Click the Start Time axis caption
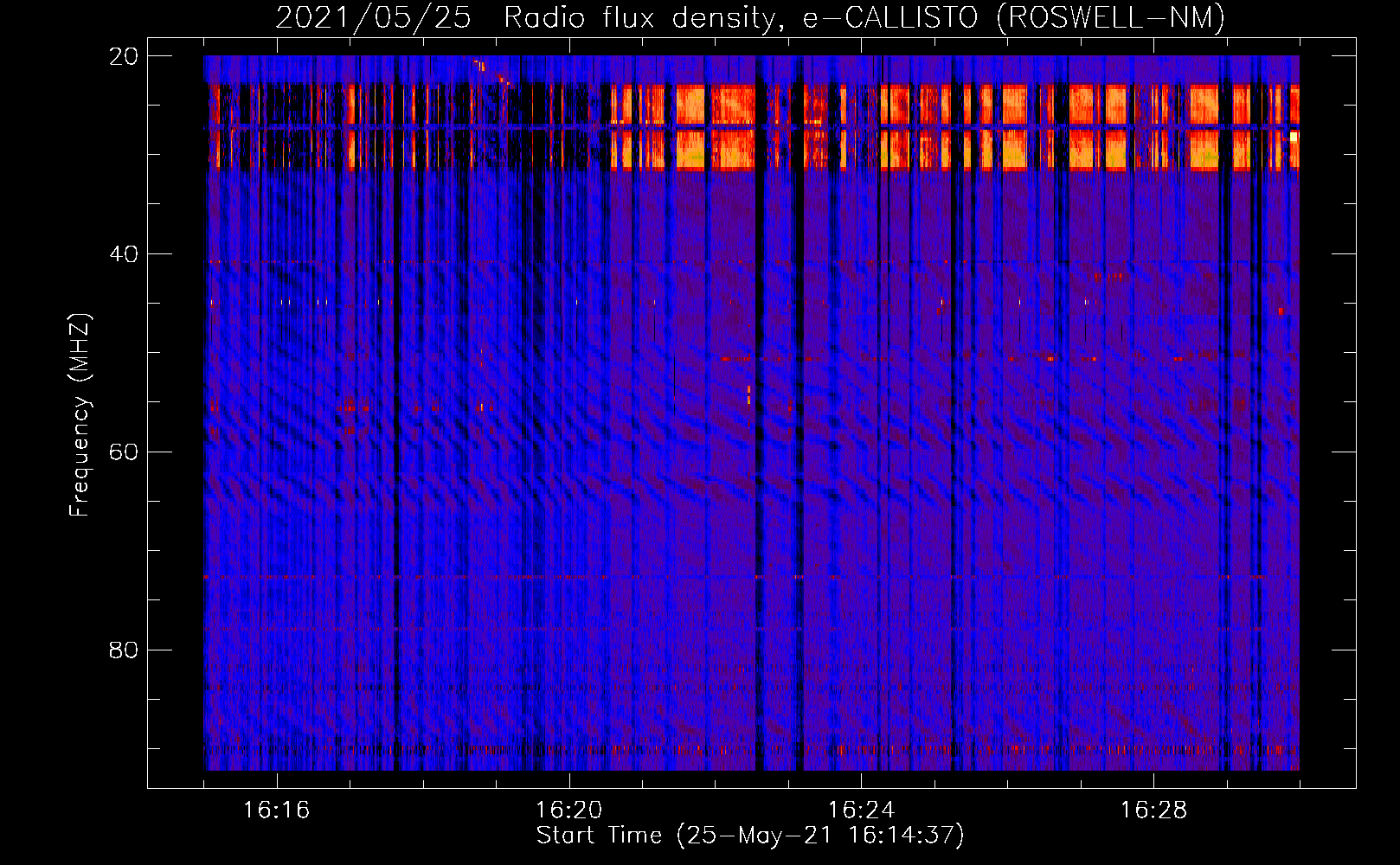The width and height of the screenshot is (1400, 865). (x=750, y=836)
